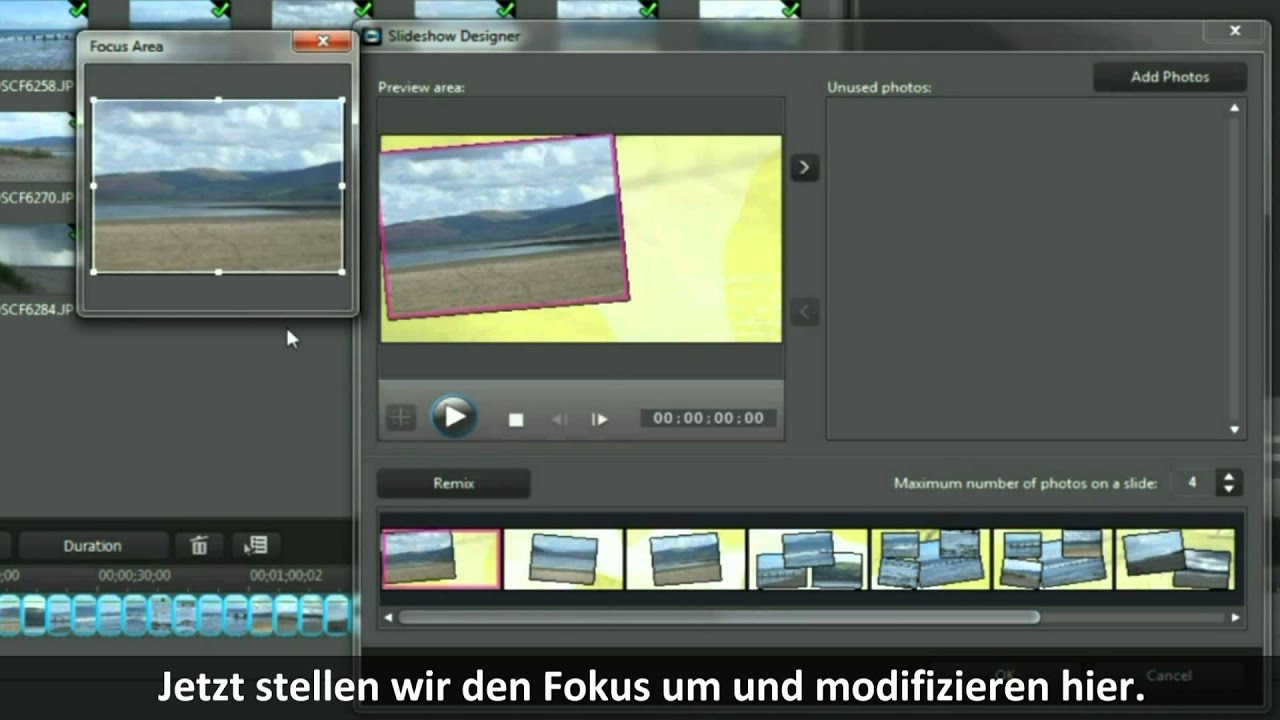Close the Focus Area window
This screenshot has height=720, width=1280.
[x=322, y=42]
